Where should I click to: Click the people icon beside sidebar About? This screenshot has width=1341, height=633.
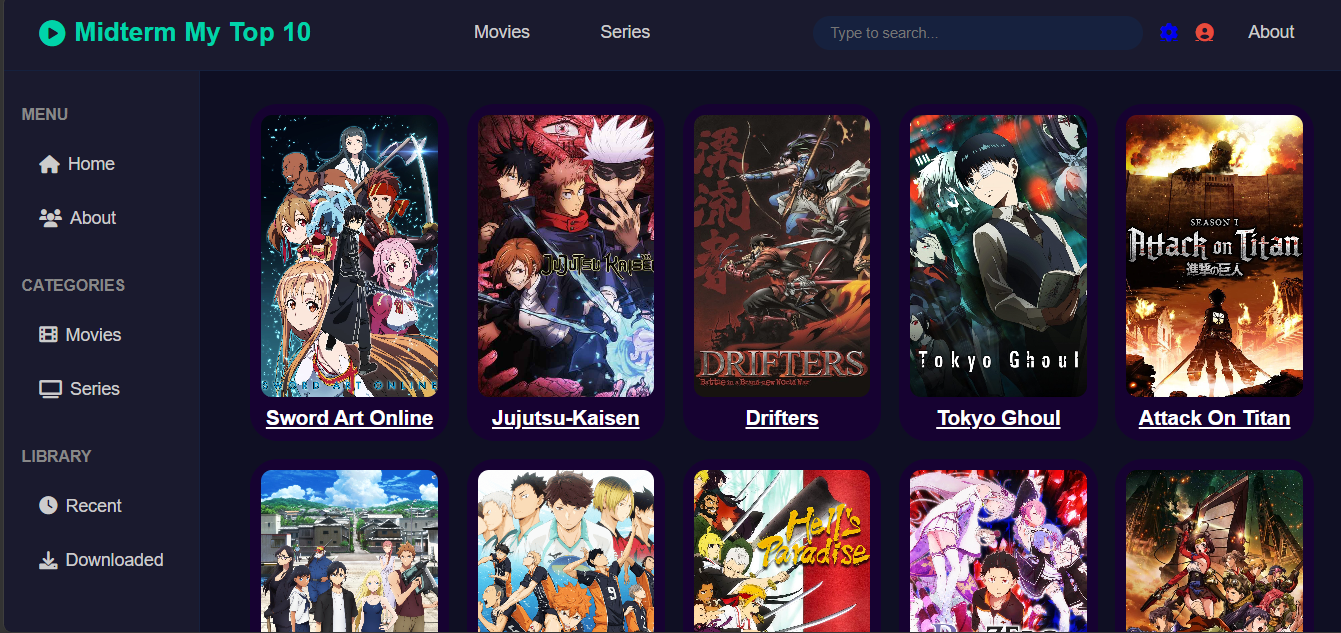pyautogui.click(x=50, y=217)
